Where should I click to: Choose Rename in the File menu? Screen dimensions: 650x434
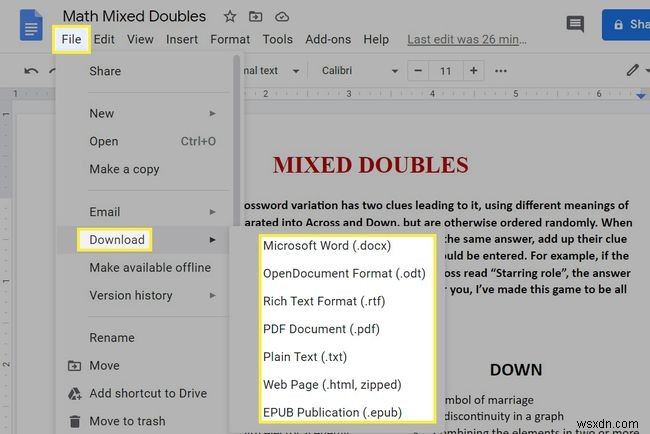pos(143,337)
